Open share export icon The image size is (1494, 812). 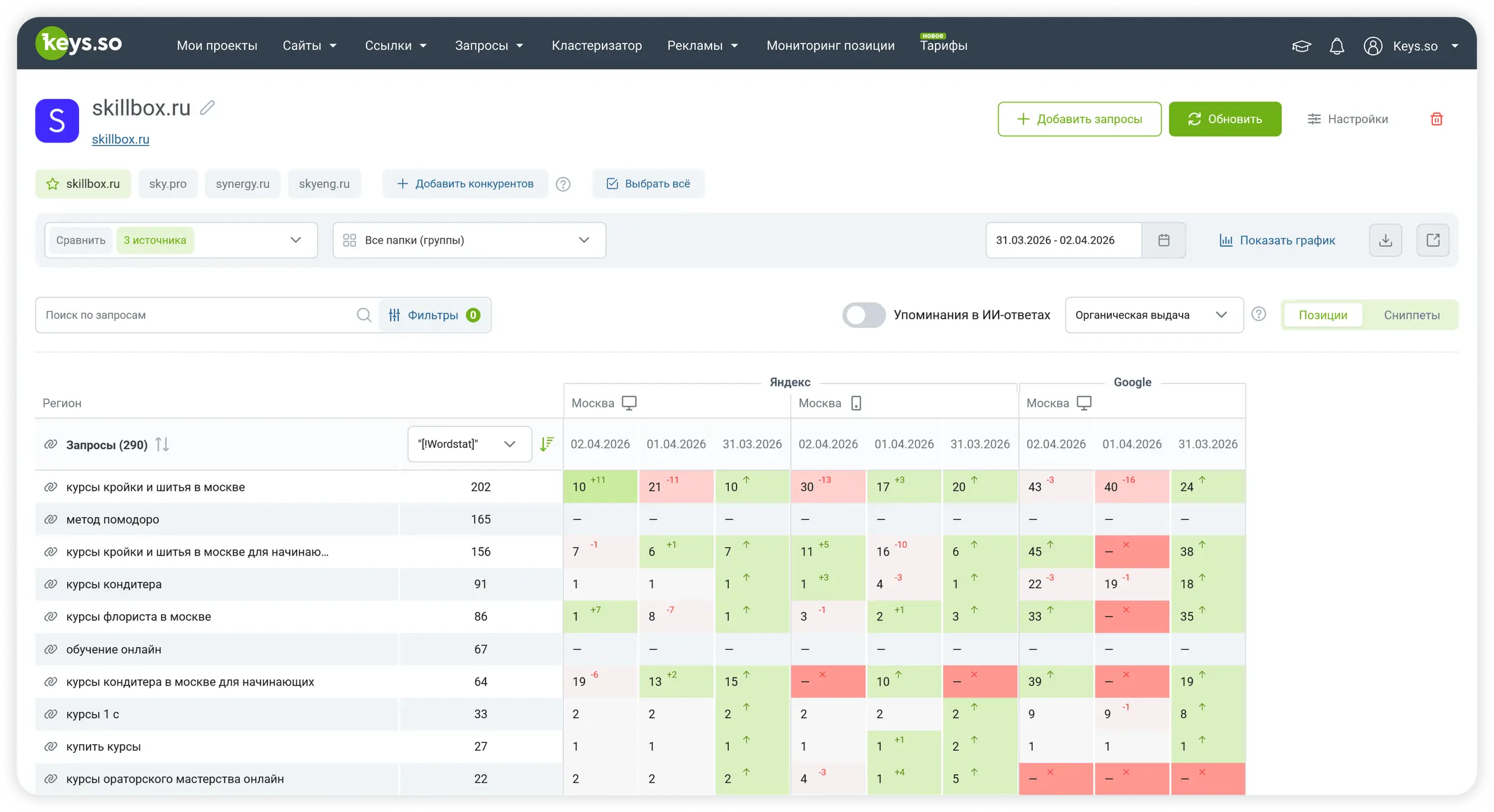[1433, 240]
